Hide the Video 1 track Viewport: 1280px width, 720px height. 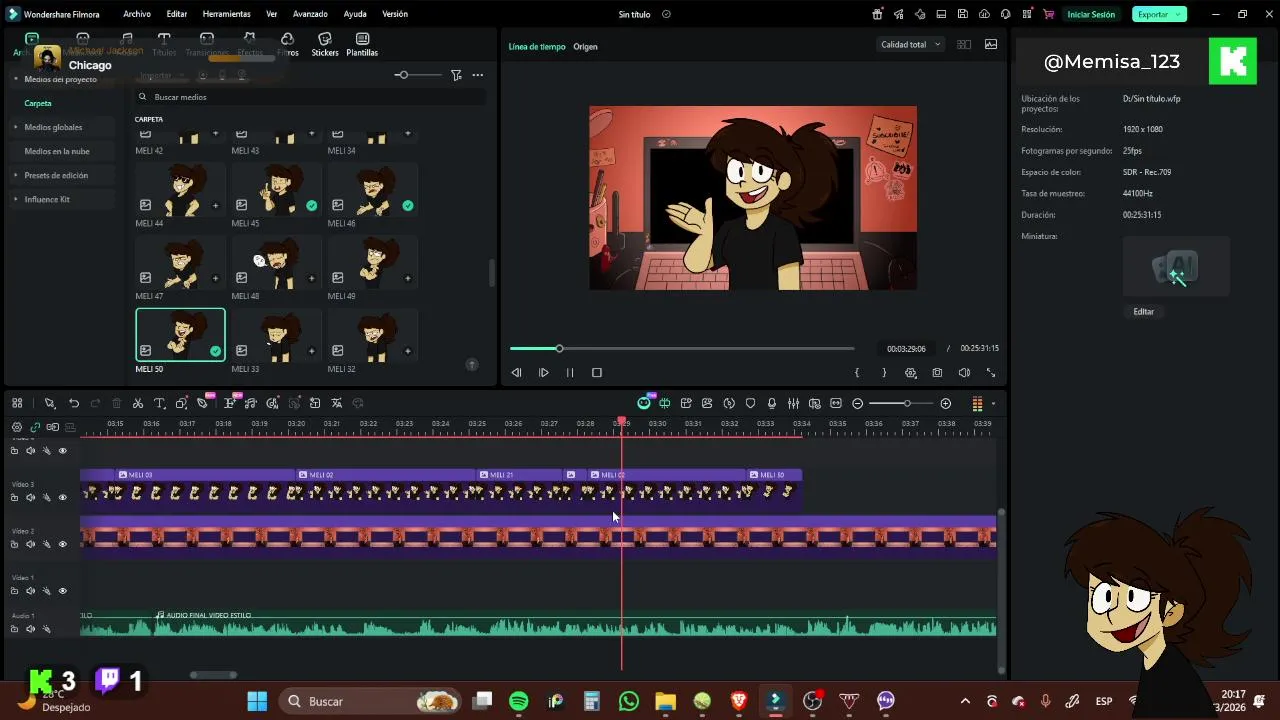[x=62, y=591]
